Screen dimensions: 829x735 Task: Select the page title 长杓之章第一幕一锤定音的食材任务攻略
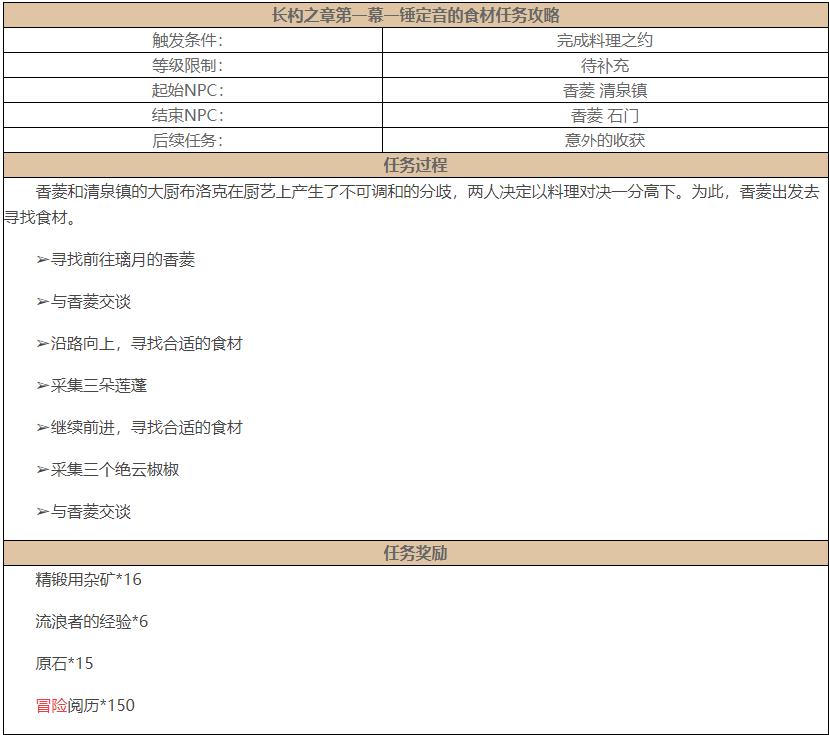click(414, 15)
